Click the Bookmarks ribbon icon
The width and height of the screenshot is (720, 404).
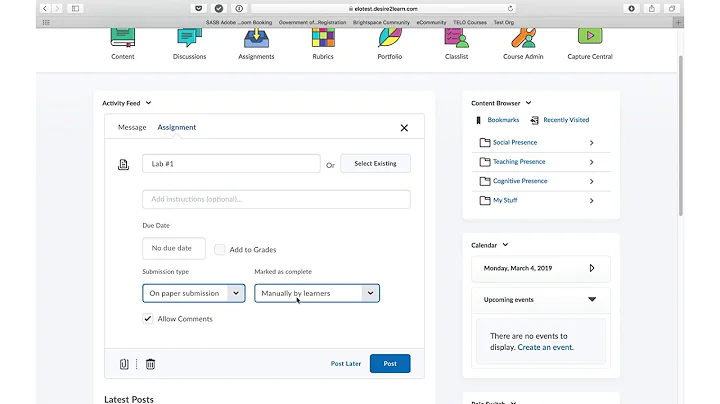[x=478, y=120]
